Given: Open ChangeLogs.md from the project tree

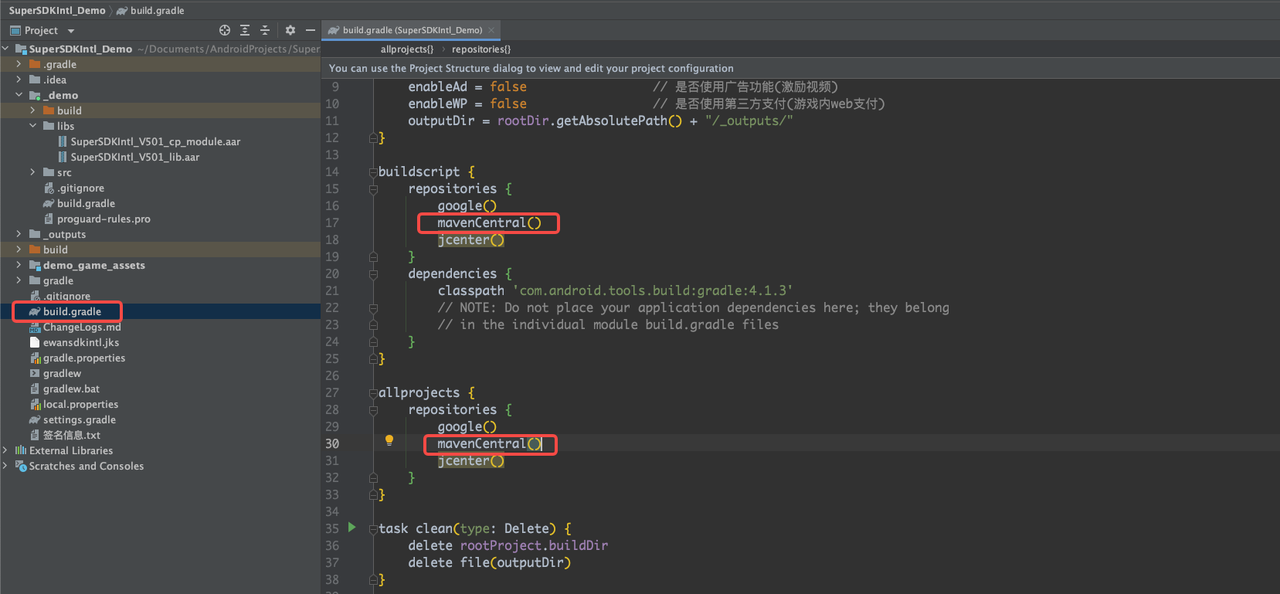Looking at the screenshot, I should coord(82,327).
